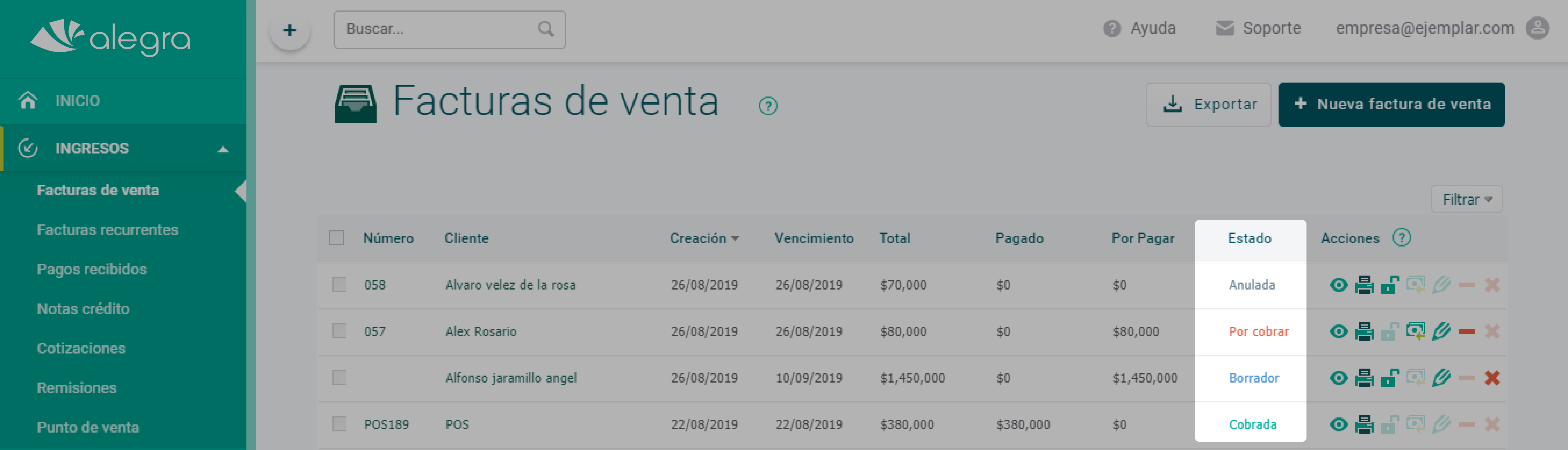Check the box for invoice POS189
This screenshot has width=1568, height=450.
(x=339, y=424)
